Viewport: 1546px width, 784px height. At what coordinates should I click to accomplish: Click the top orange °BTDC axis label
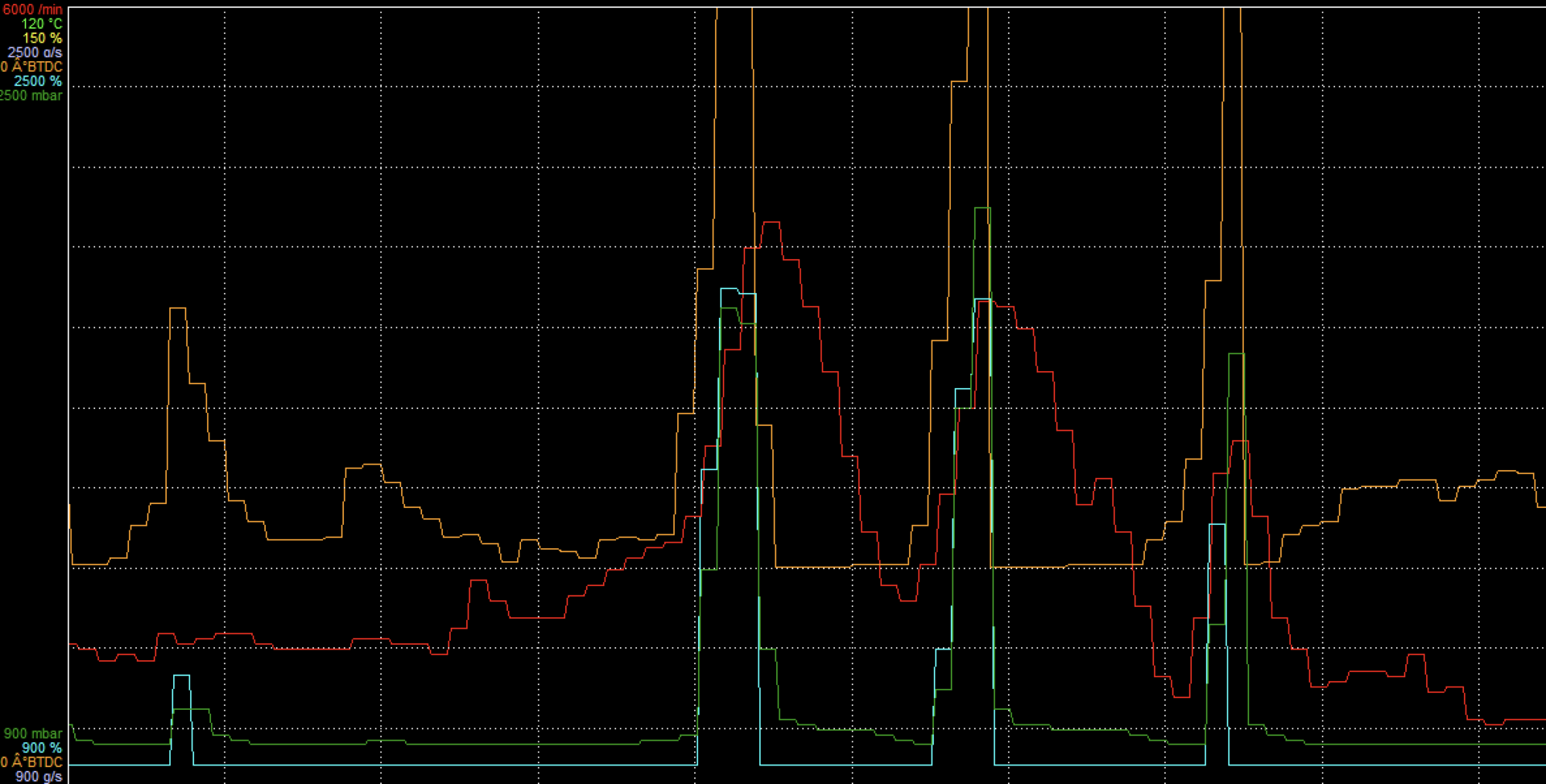tap(31, 68)
